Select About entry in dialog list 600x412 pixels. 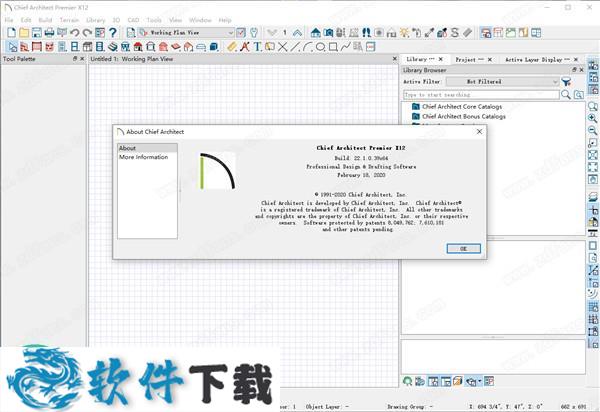point(147,148)
